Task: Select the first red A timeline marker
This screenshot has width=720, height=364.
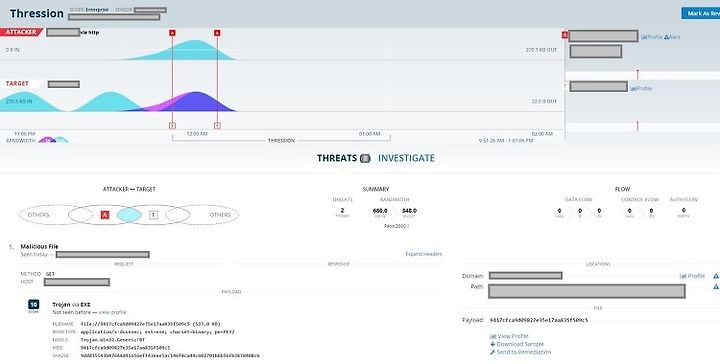Action: (x=172, y=33)
